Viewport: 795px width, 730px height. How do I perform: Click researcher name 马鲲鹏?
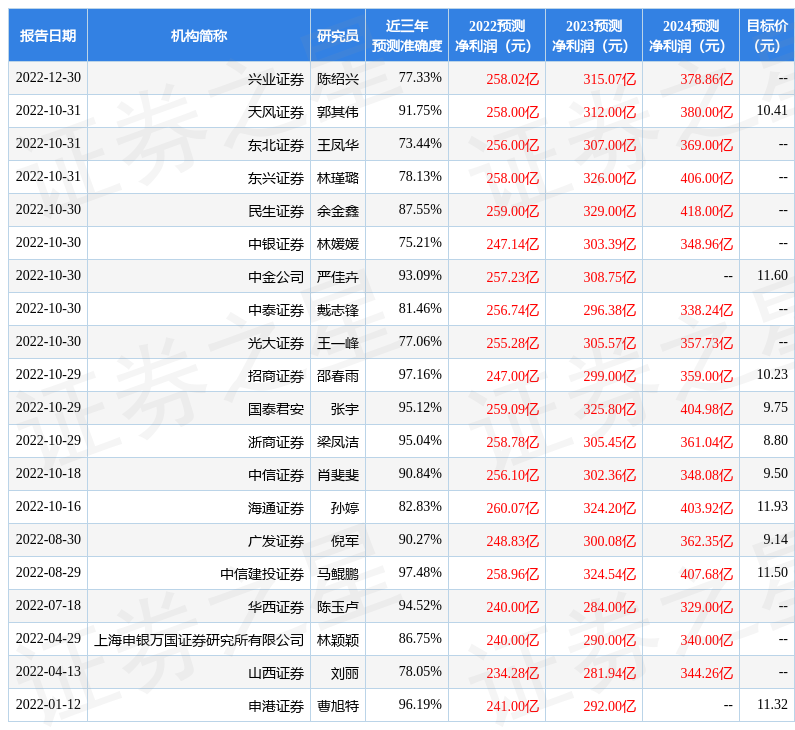[338, 574]
